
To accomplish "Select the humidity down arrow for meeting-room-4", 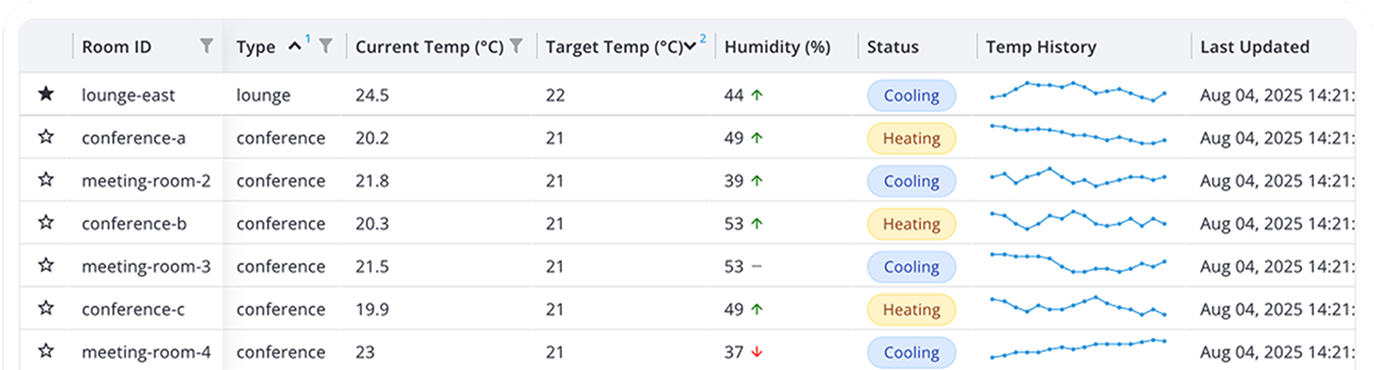I will pos(757,352).
